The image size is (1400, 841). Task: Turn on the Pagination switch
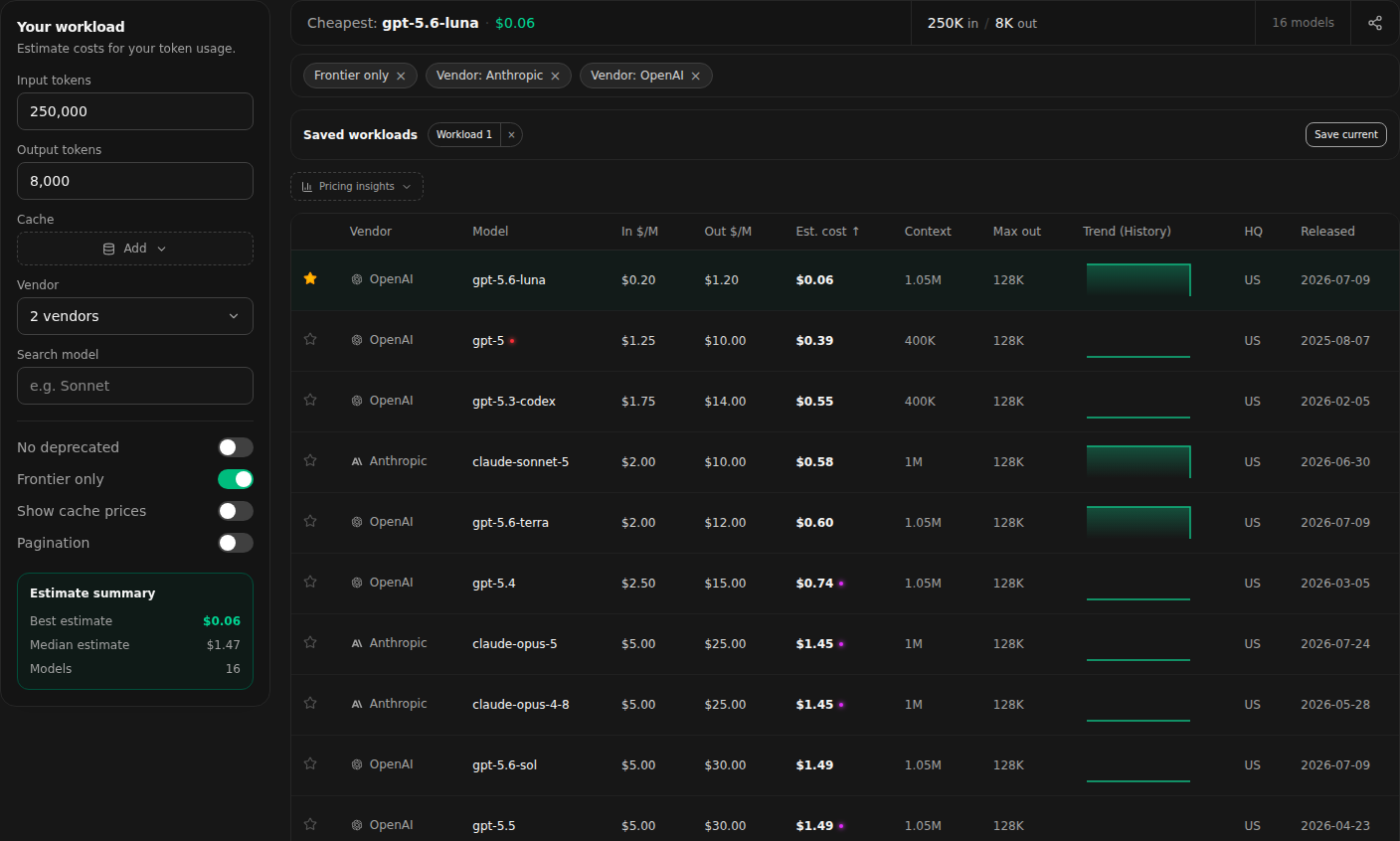pyautogui.click(x=236, y=543)
